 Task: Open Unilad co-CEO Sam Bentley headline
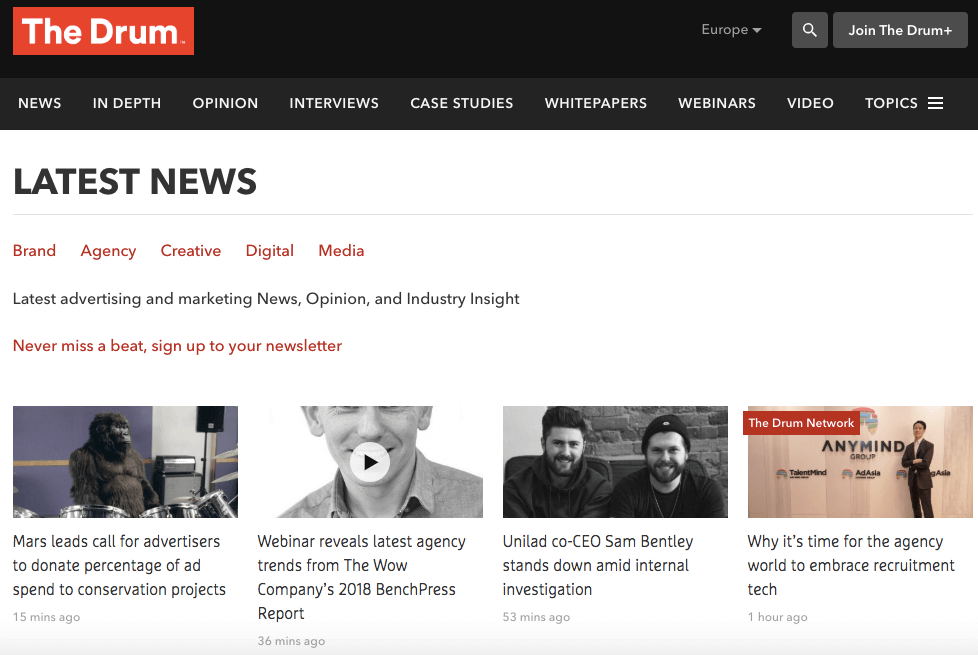tap(598, 565)
